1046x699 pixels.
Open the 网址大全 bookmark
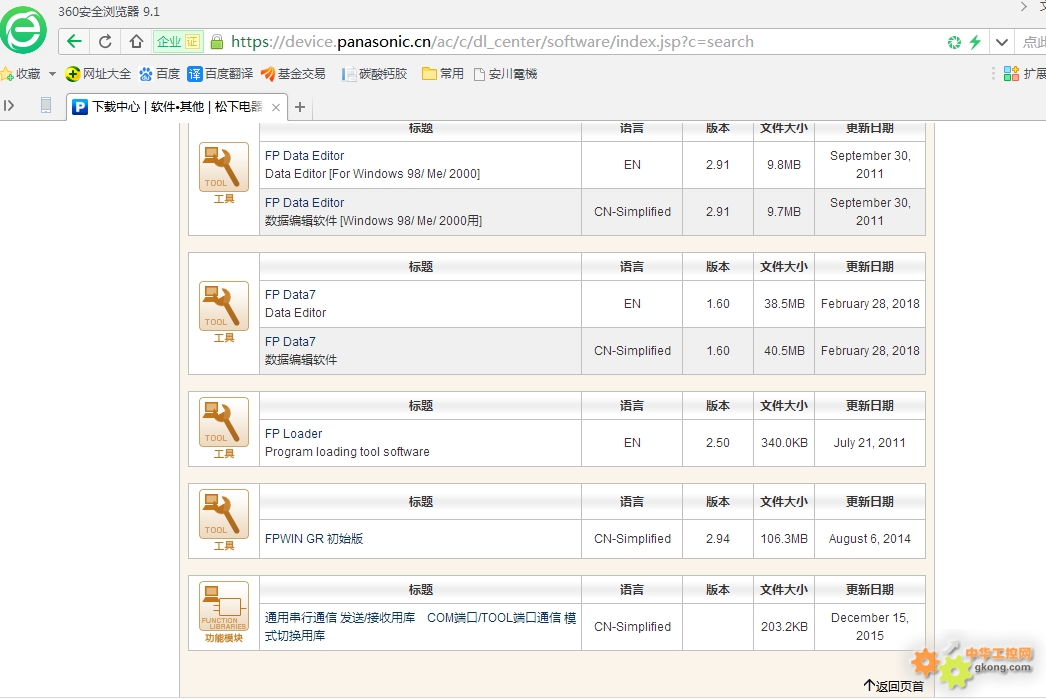tap(98, 73)
